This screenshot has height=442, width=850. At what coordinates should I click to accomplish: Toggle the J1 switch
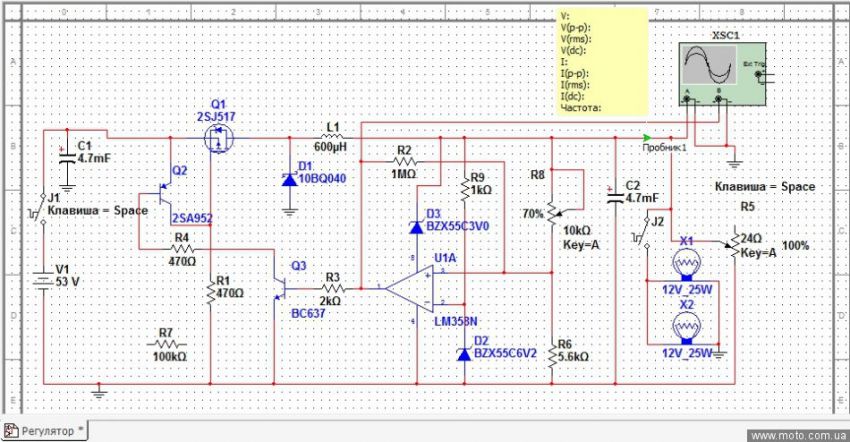click(x=42, y=207)
